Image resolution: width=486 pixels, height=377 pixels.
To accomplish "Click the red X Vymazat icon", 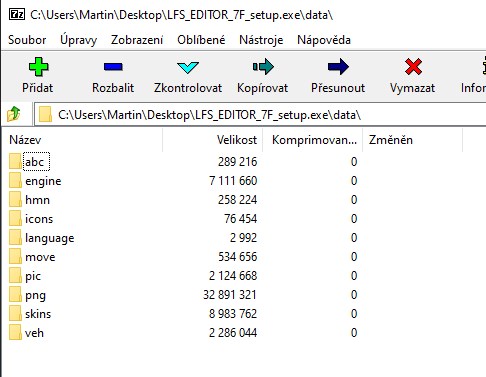I will (x=413, y=67).
